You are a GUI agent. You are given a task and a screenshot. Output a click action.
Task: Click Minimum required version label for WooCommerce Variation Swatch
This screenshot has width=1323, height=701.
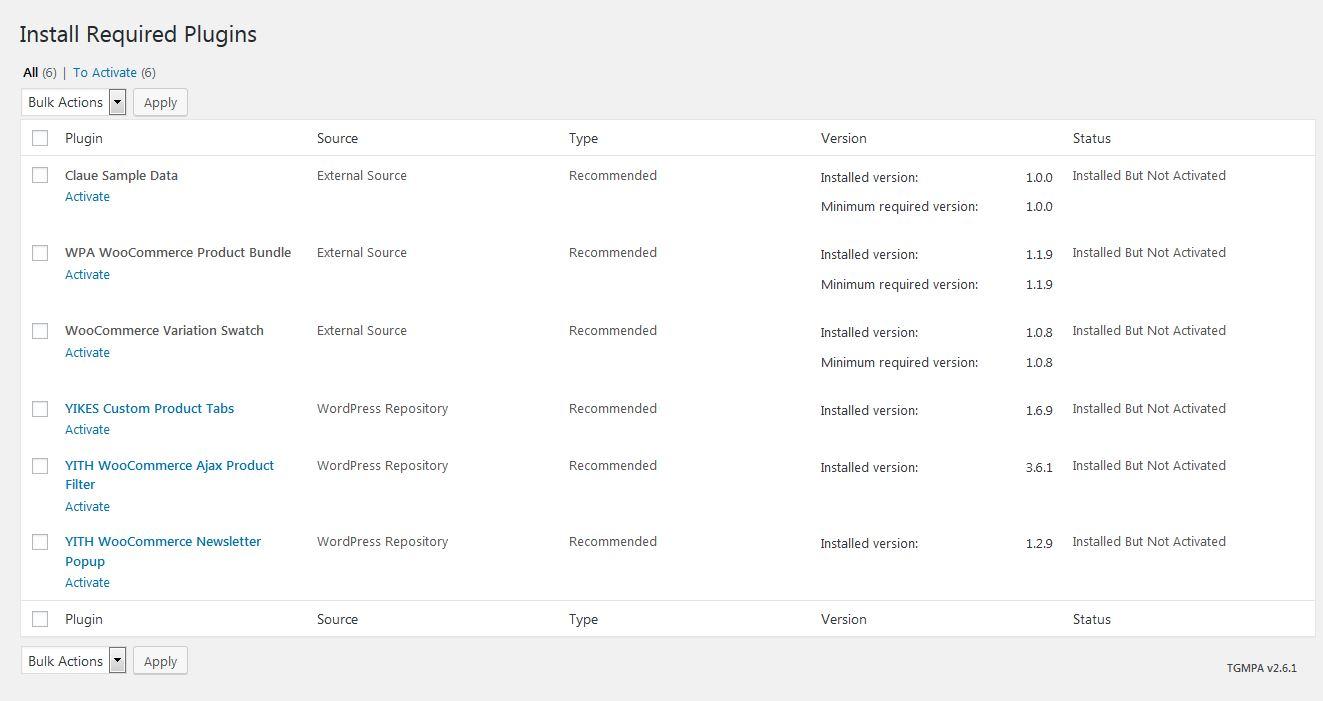click(x=899, y=362)
